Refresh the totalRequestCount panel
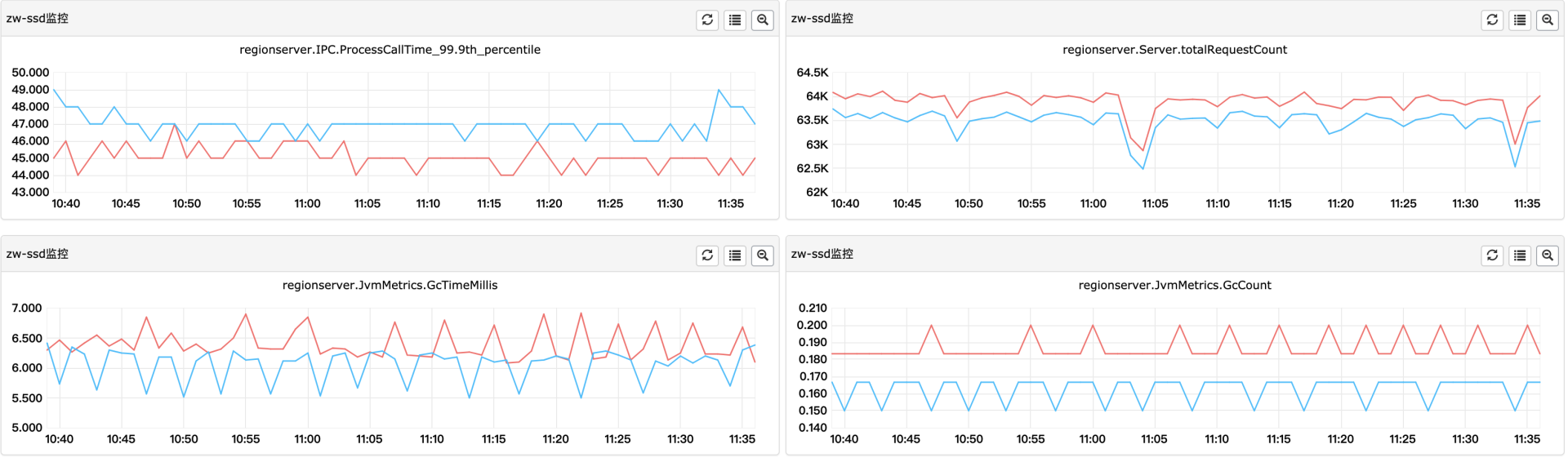 click(x=1492, y=20)
